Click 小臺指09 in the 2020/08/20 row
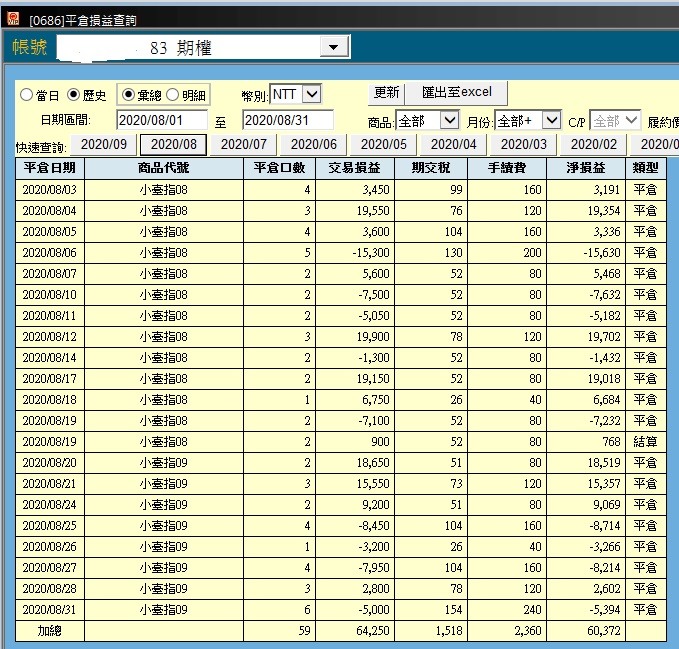679x649 pixels. (x=164, y=463)
